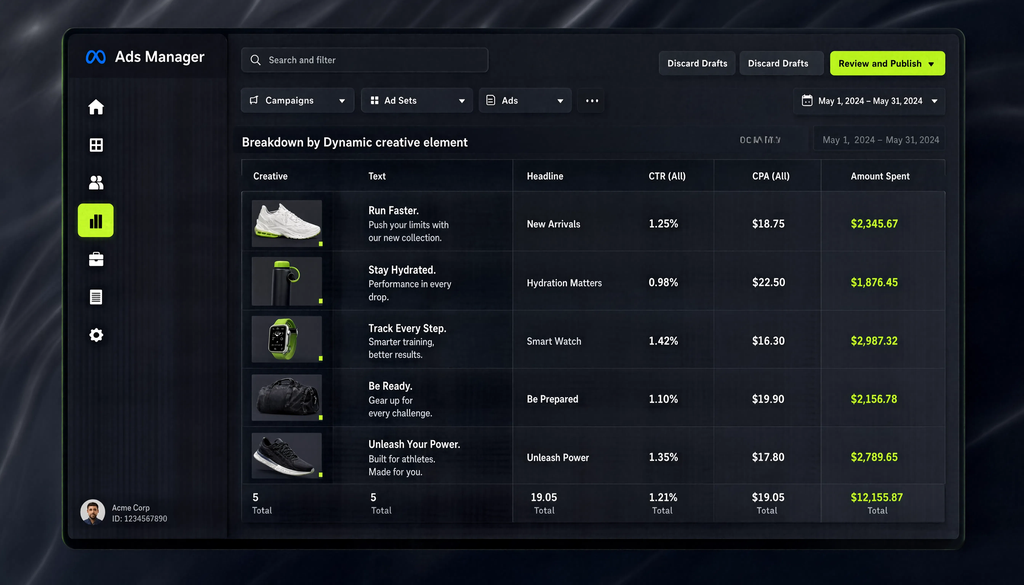1024x585 pixels.
Task: Open the Ad Sets dropdown
Action: tap(417, 101)
